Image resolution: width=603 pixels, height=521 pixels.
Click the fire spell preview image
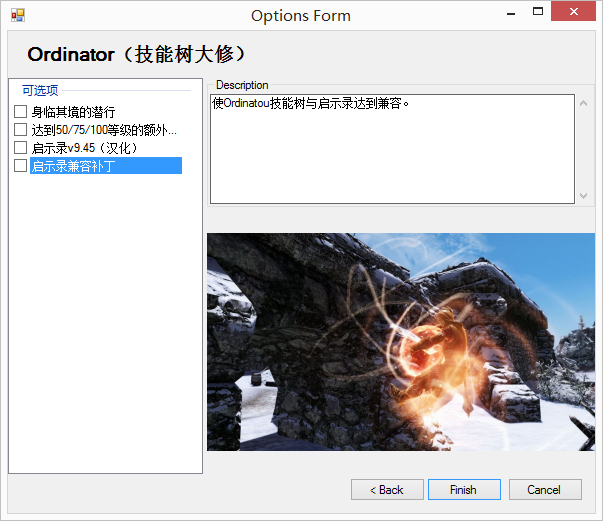pos(400,342)
